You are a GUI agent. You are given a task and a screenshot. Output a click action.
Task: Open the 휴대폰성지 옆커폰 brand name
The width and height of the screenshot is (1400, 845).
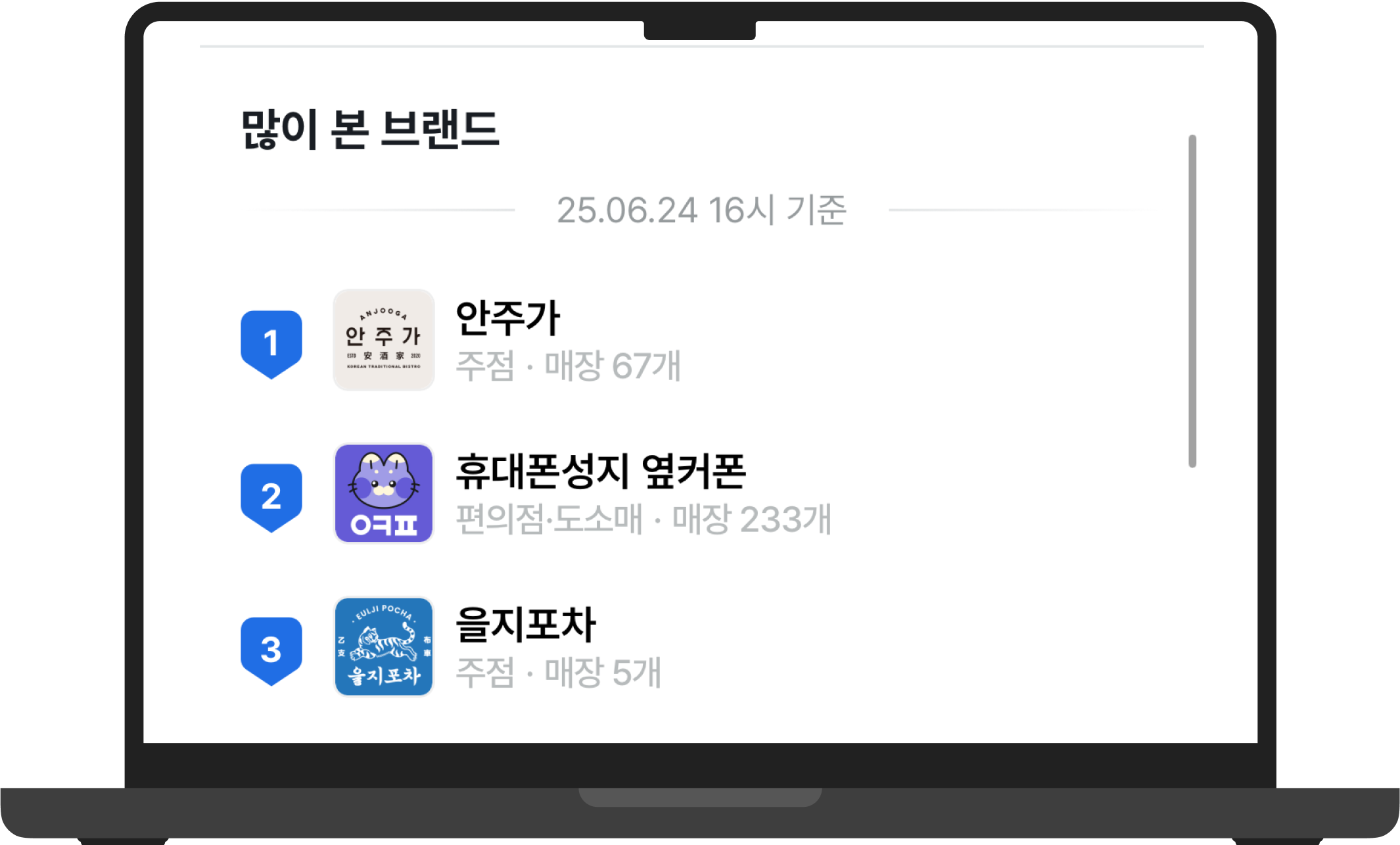(601, 471)
